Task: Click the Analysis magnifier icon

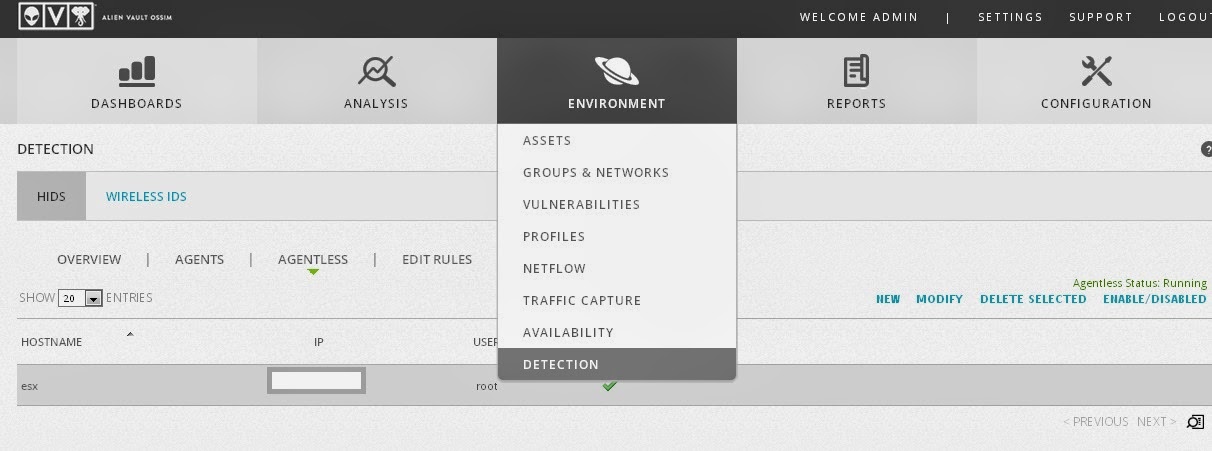Action: (376, 71)
